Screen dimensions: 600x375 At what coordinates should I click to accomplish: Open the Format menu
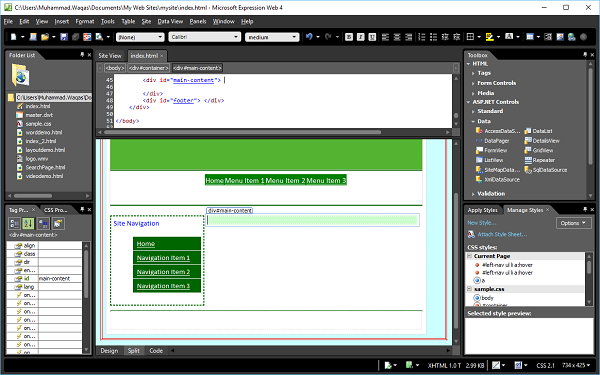pyautogui.click(x=85, y=21)
